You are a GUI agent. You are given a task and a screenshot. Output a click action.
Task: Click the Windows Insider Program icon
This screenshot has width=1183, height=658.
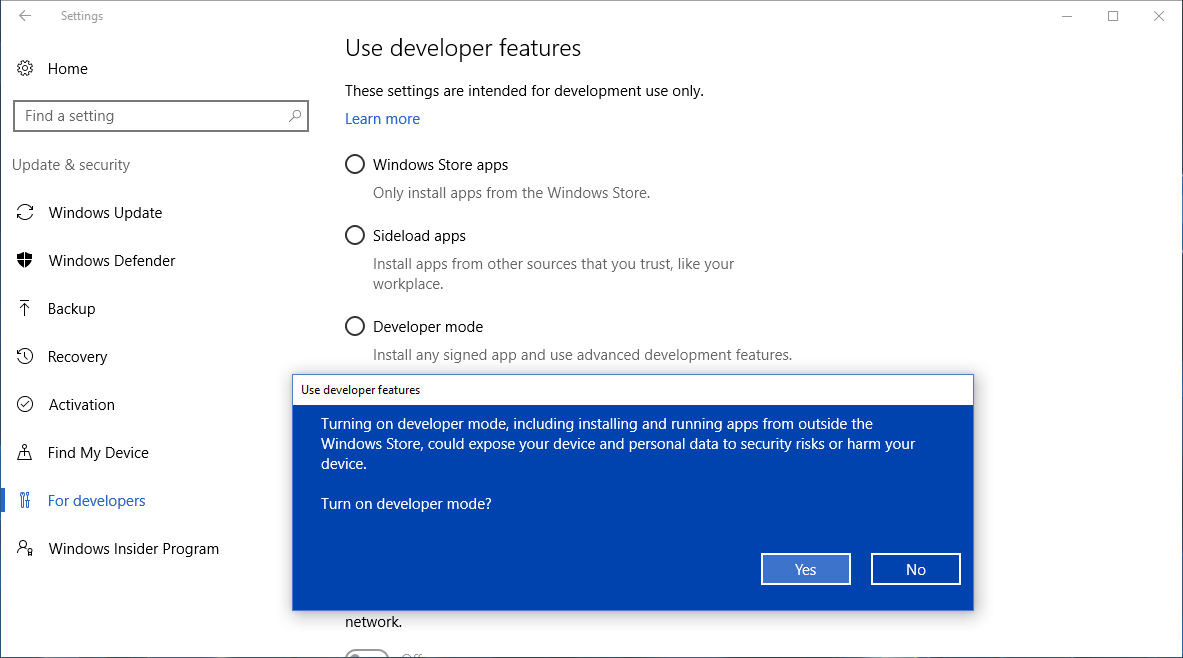pos(25,549)
